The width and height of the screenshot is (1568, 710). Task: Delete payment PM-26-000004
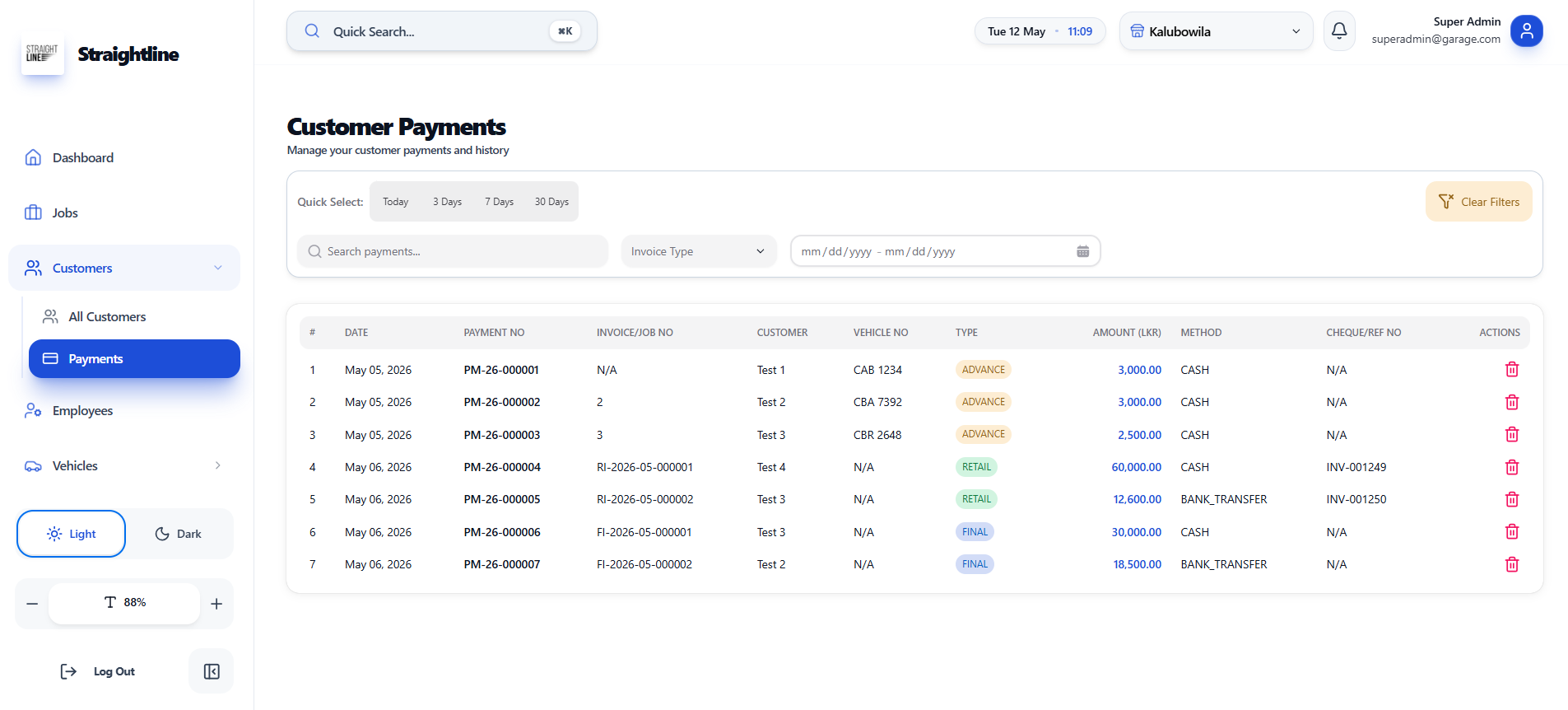[1511, 467]
